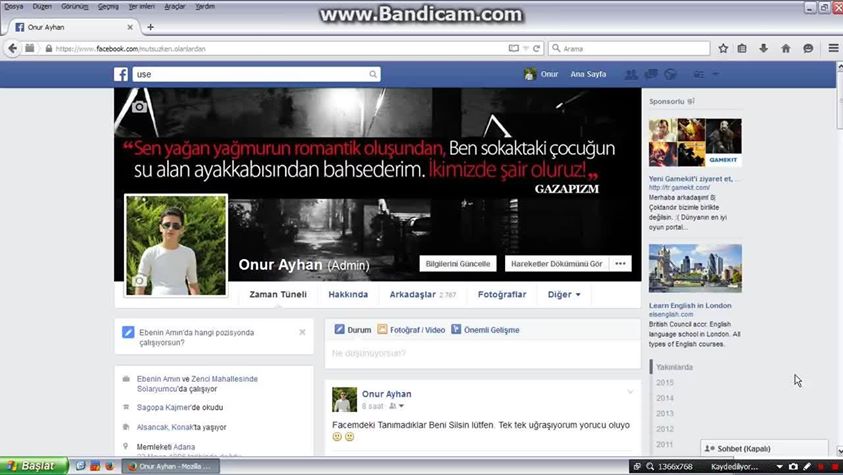Image resolution: width=843 pixels, height=475 pixels.
Task: Toggle reader view icon in address bar
Action: [x=513, y=48]
